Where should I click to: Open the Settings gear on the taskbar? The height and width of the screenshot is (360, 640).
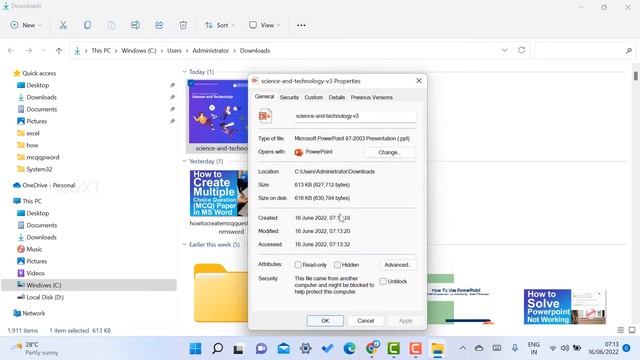(x=305, y=349)
